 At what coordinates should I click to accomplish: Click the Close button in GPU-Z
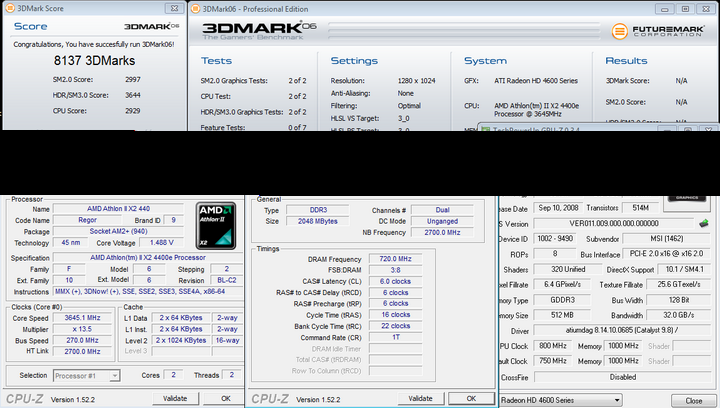click(x=693, y=401)
